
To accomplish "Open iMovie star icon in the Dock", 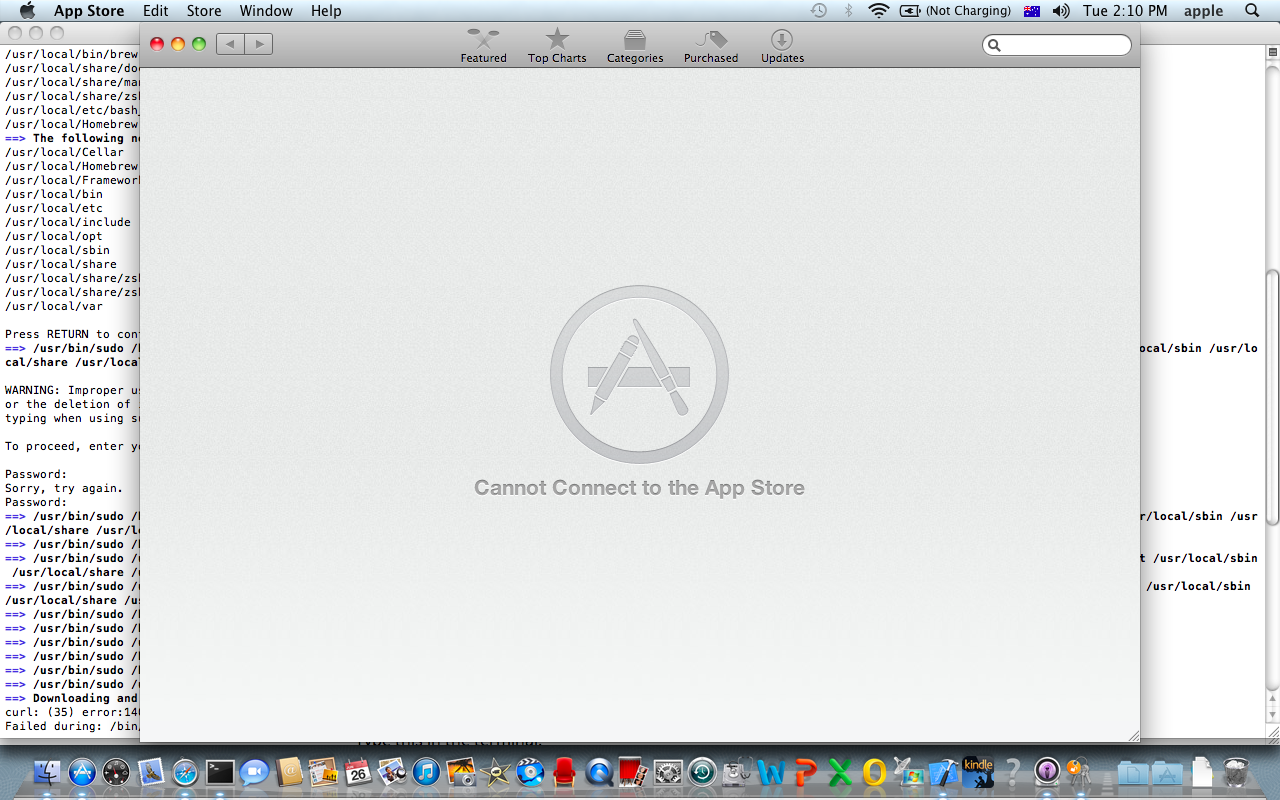I will pyautogui.click(x=496, y=772).
